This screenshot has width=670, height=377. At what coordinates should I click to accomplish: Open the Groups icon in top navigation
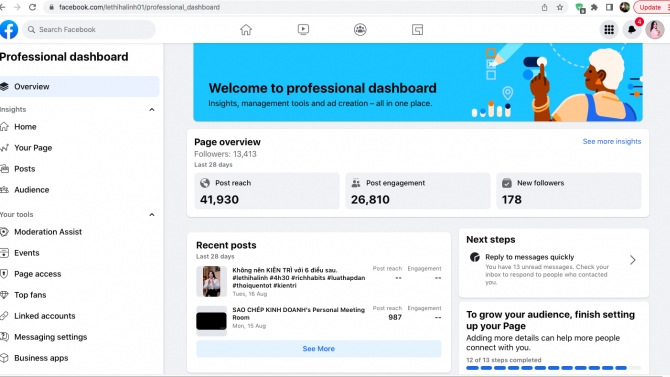click(x=360, y=29)
